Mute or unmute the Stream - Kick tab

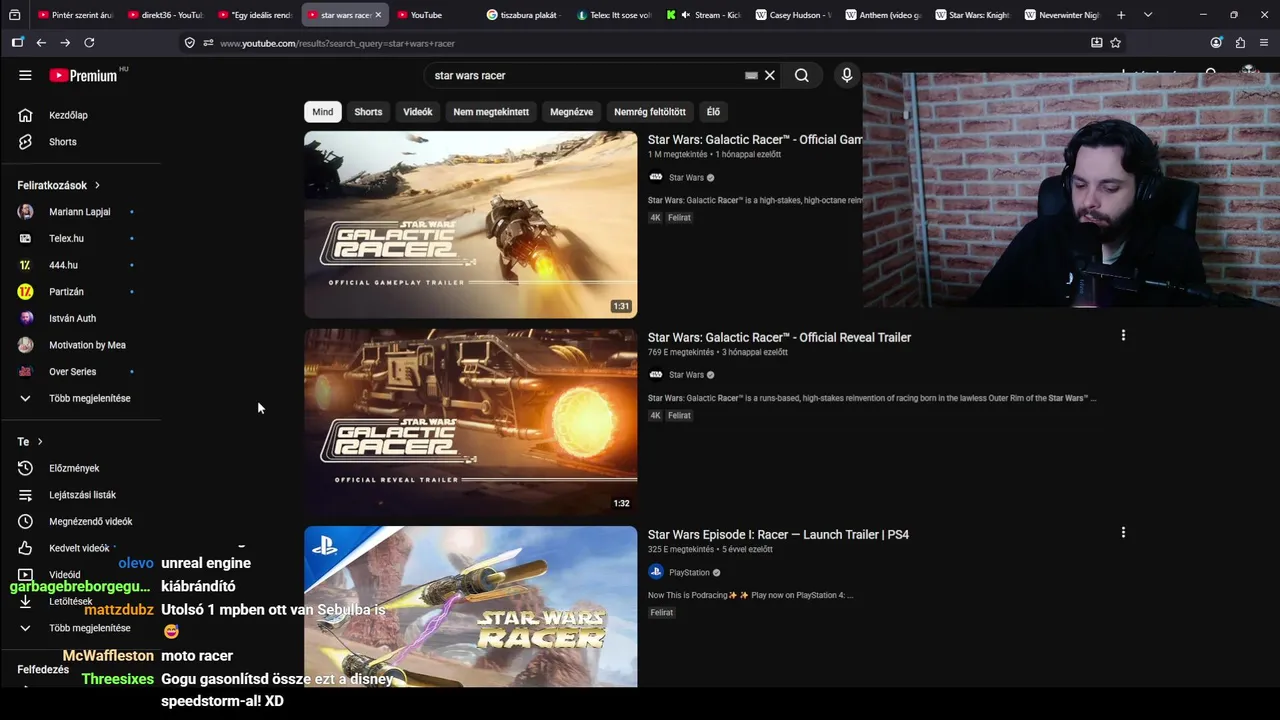pyautogui.click(x=685, y=15)
